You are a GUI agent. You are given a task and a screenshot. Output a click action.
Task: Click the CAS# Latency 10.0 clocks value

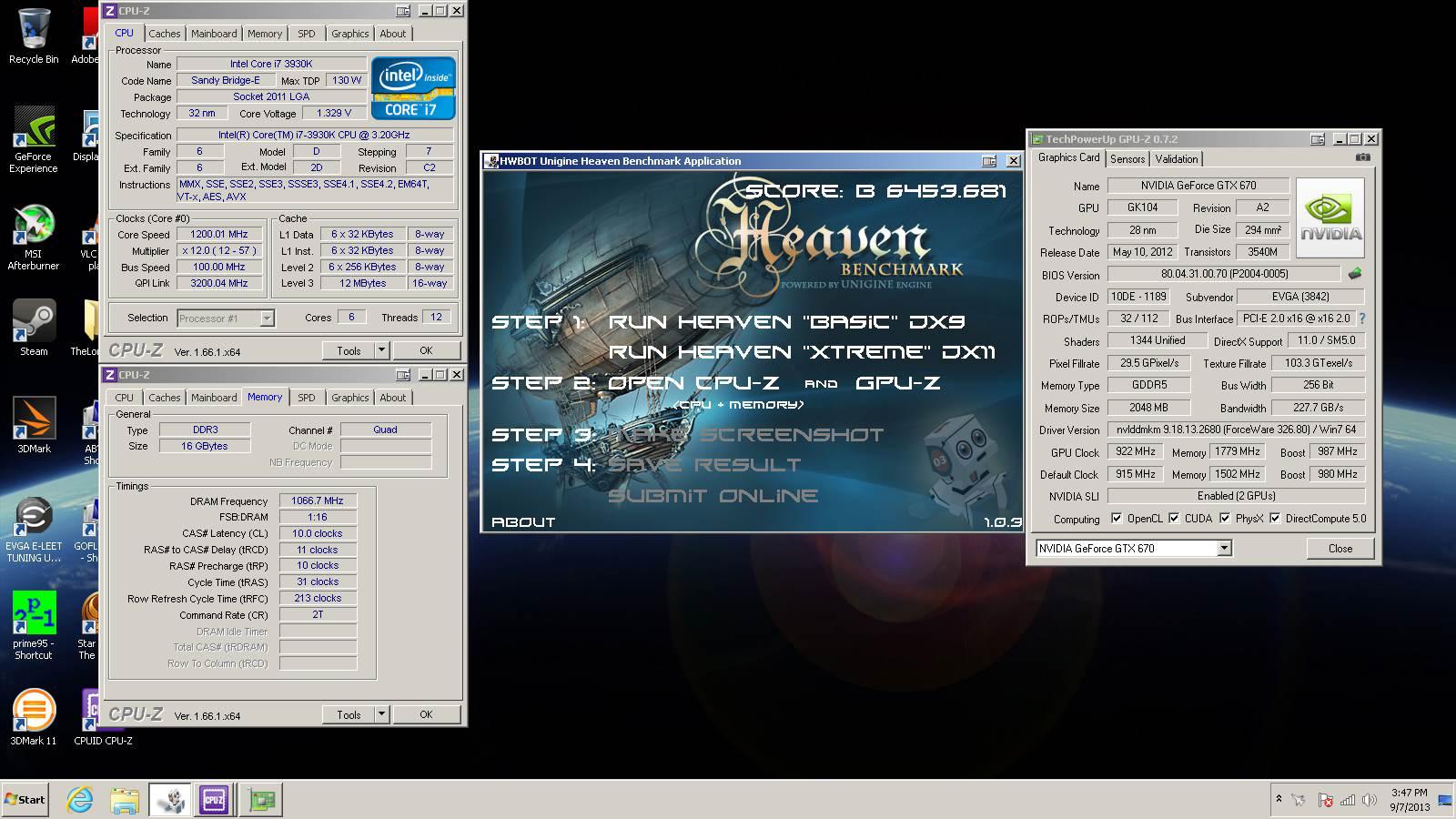318,533
